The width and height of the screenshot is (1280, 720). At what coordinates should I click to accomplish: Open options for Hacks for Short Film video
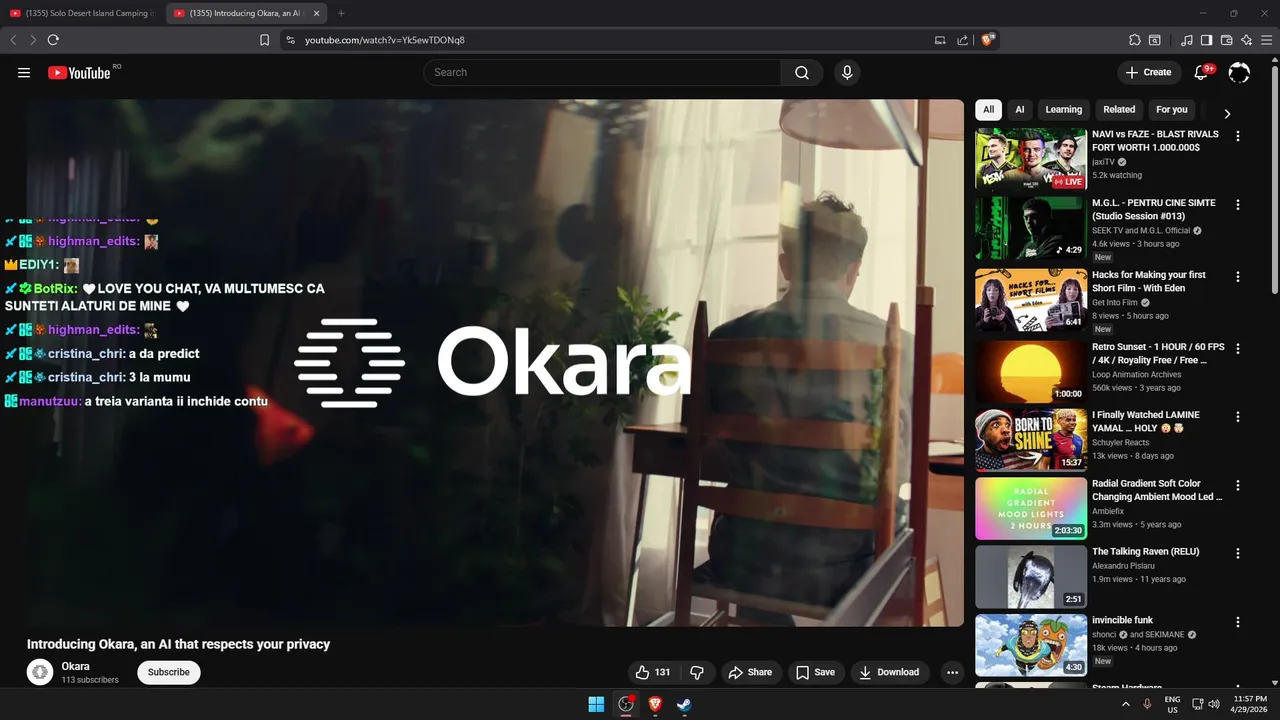(1238, 277)
